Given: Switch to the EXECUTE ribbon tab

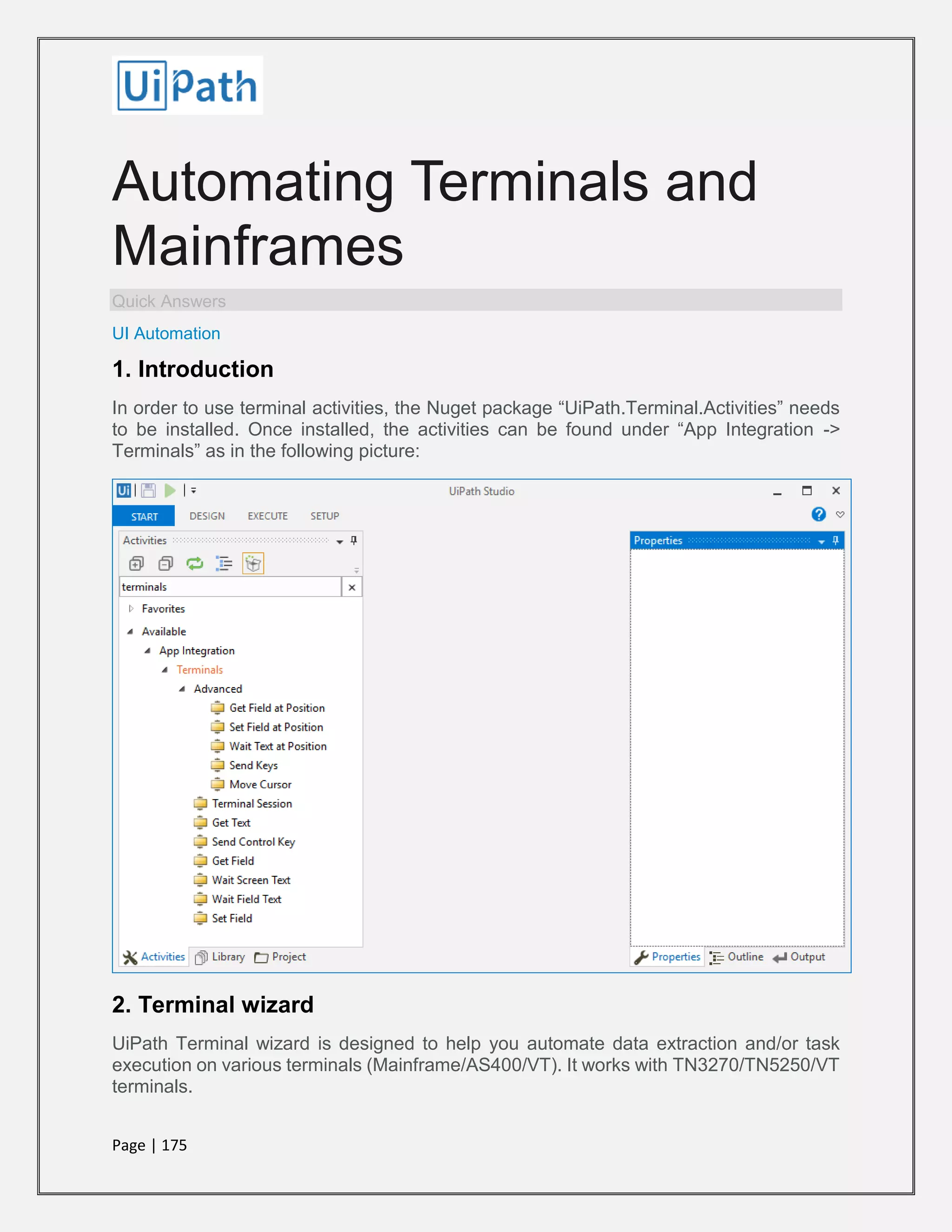Looking at the screenshot, I should click(267, 516).
